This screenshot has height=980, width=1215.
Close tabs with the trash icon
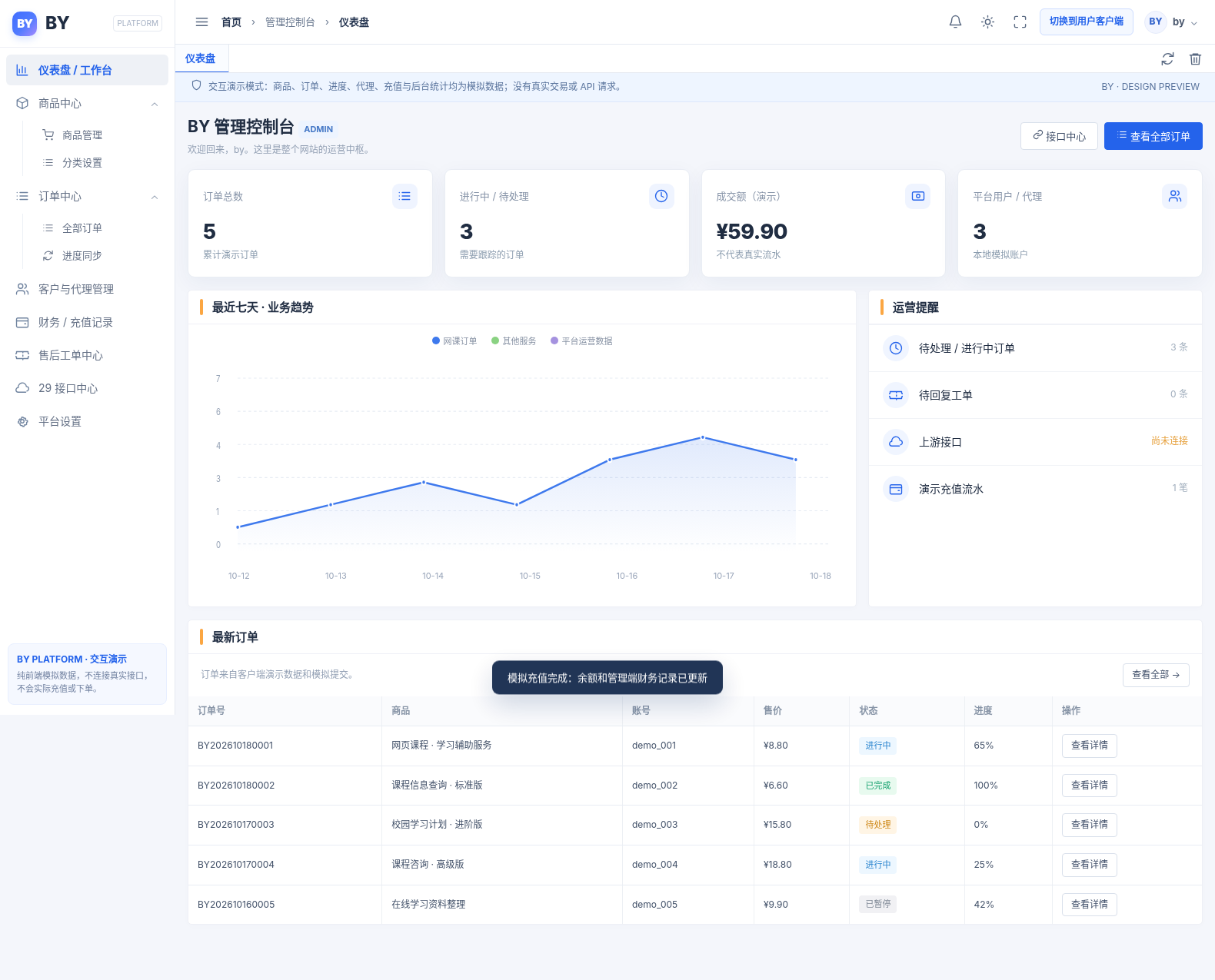[x=1195, y=58]
